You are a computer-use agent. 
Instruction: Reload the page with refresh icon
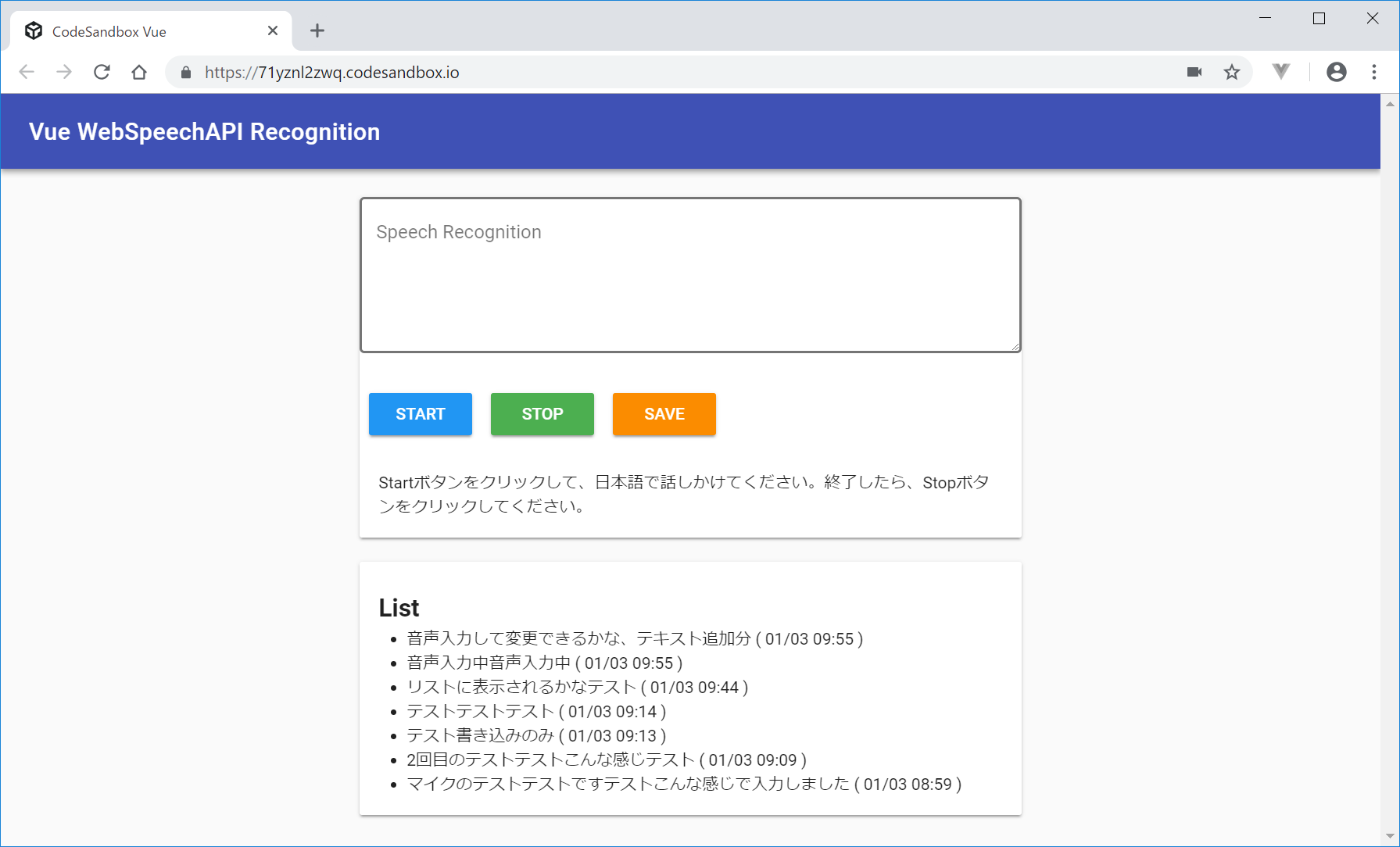(x=102, y=73)
